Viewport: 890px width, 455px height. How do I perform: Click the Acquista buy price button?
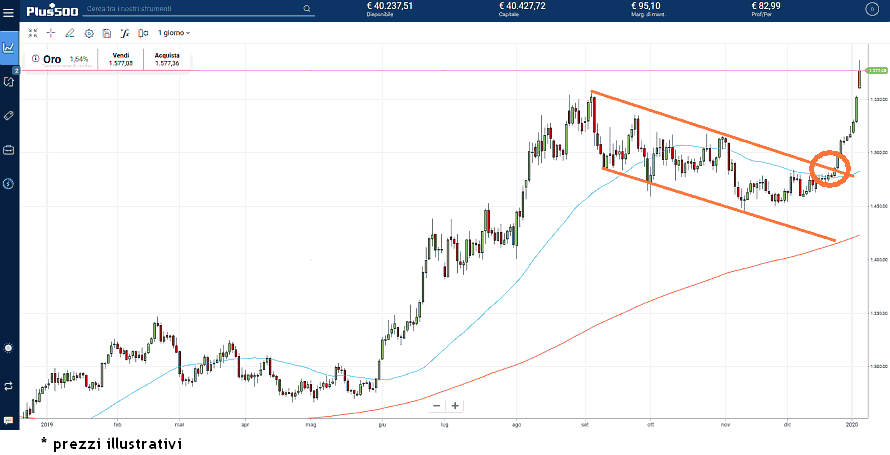[x=167, y=60]
